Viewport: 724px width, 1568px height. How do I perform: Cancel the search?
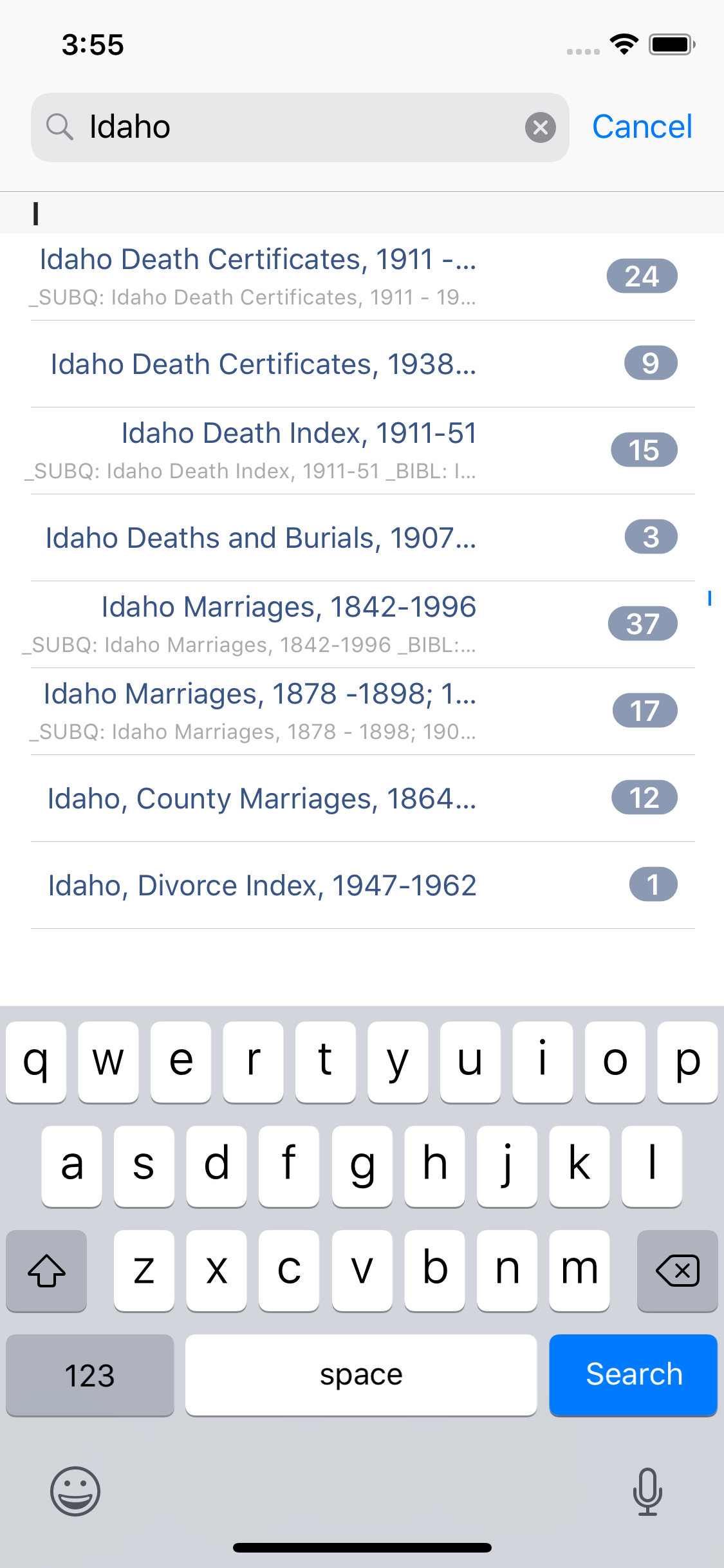[642, 127]
